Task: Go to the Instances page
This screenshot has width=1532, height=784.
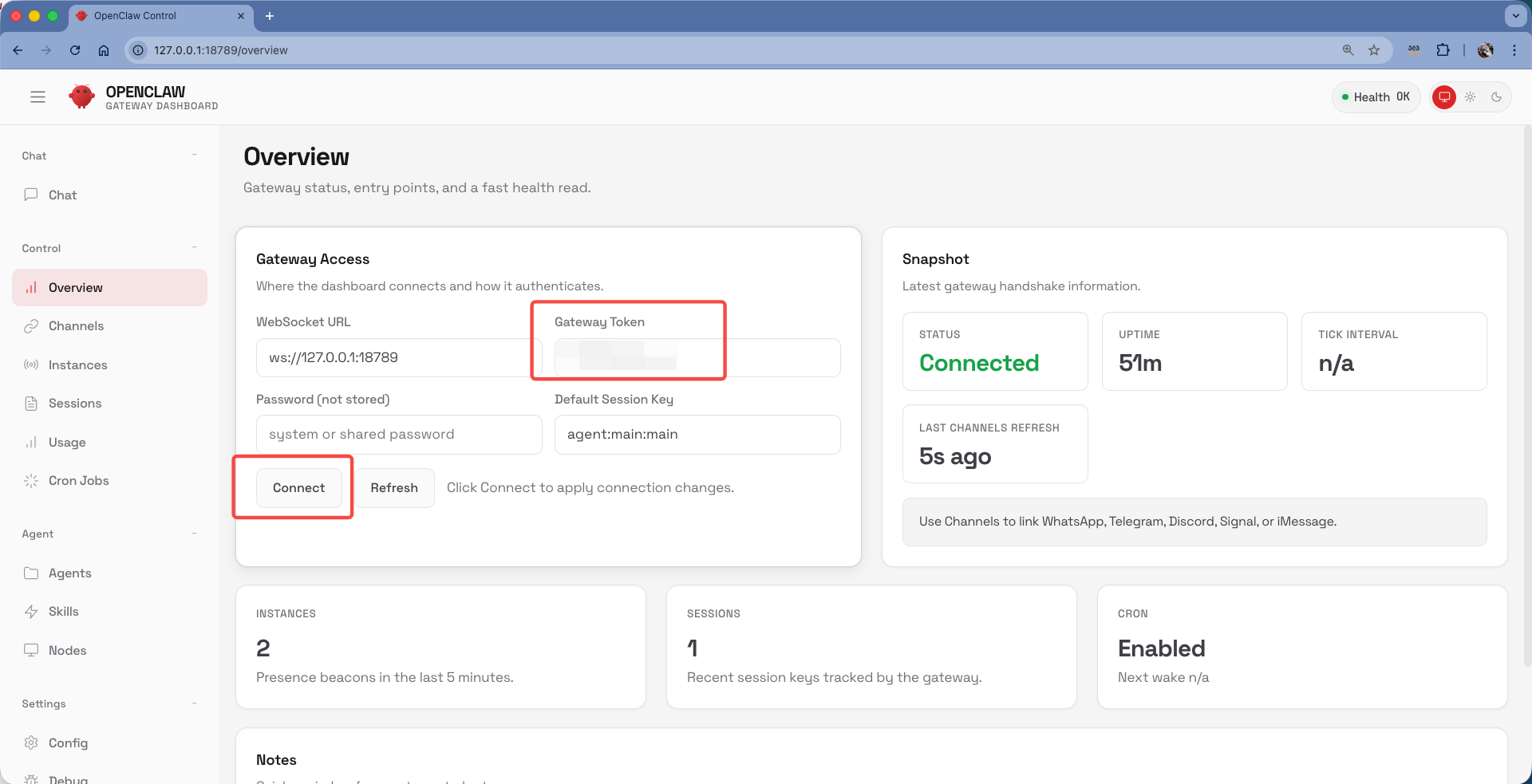Action: coord(77,365)
